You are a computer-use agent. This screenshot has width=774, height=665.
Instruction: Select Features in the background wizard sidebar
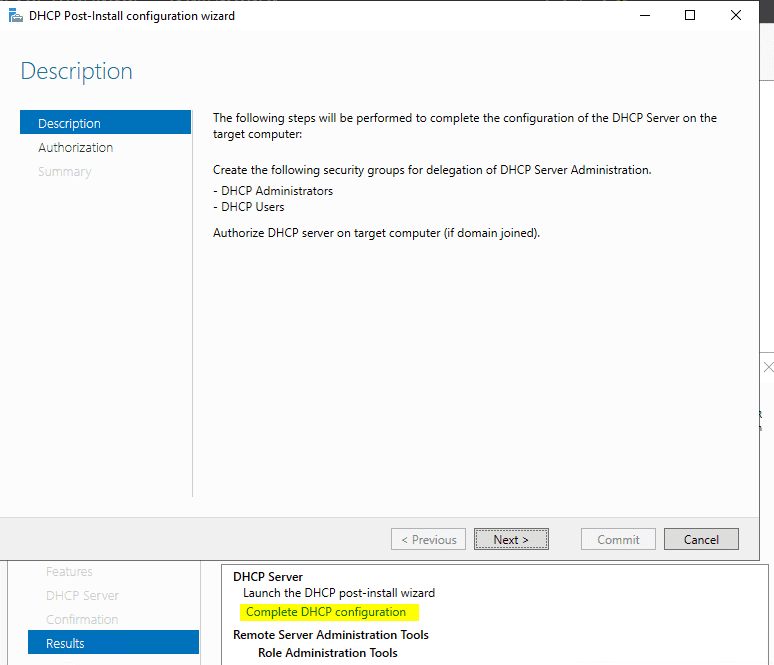coord(69,571)
